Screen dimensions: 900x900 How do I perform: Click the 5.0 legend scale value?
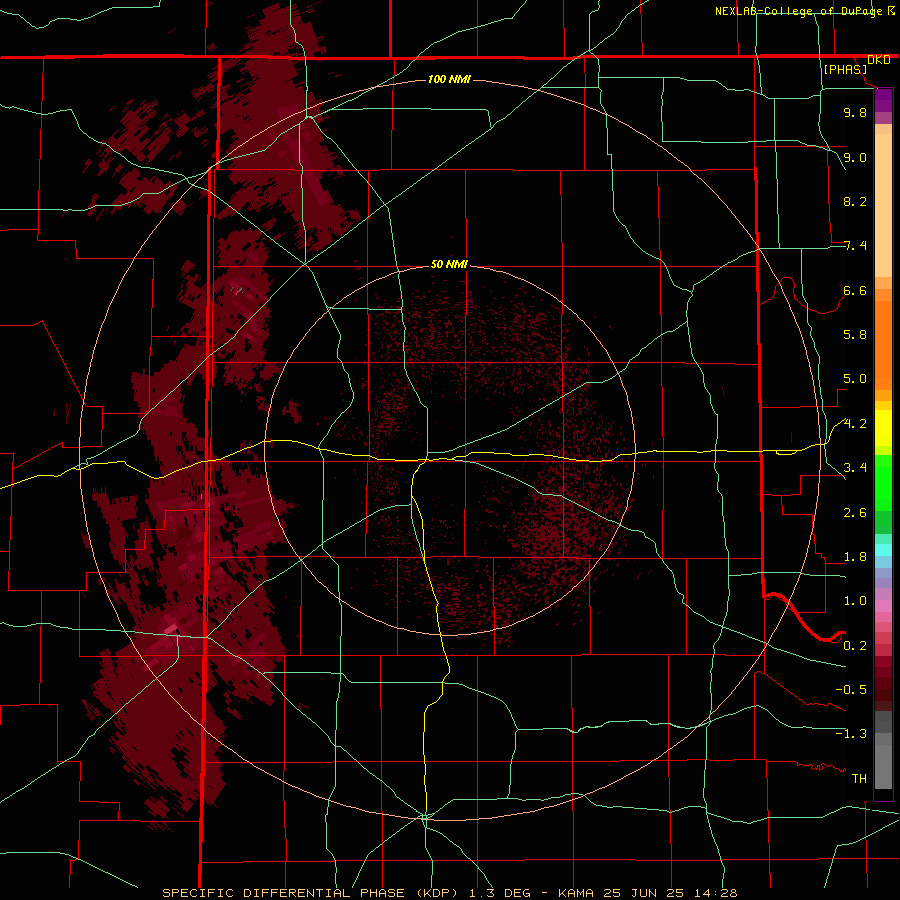[x=855, y=379]
